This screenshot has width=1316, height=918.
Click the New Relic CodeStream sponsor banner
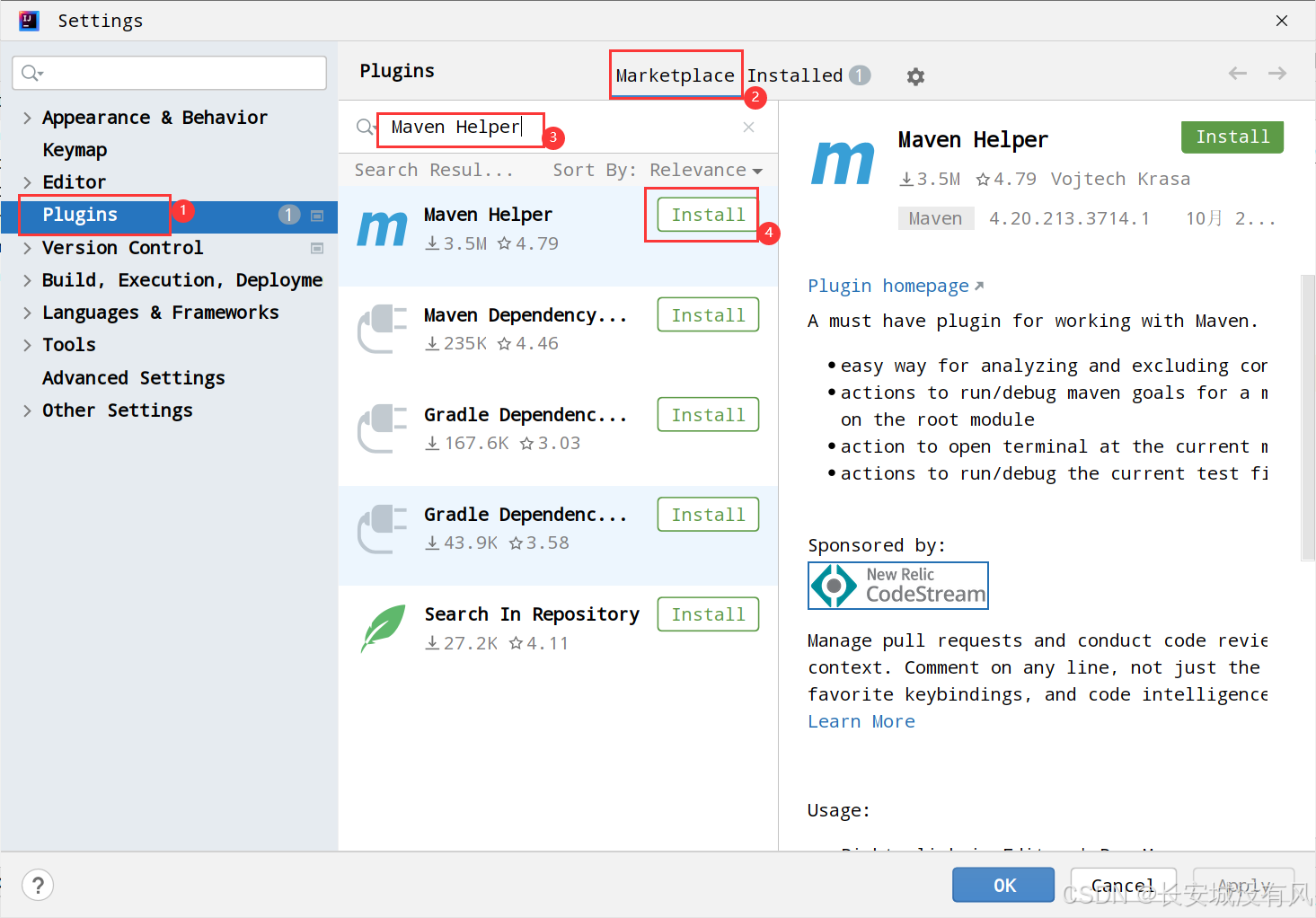tap(898, 586)
